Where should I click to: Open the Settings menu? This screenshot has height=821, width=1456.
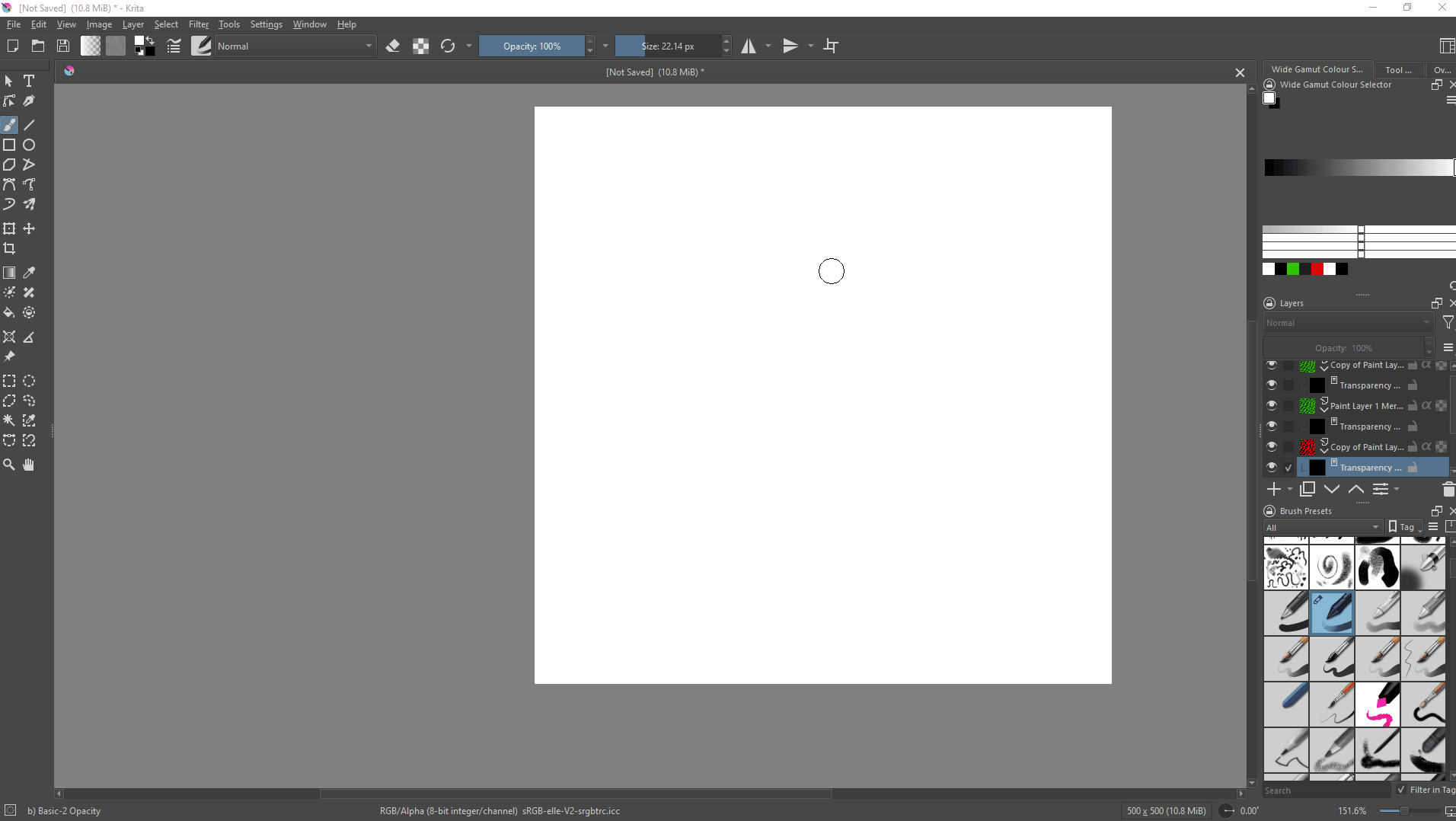click(x=267, y=24)
